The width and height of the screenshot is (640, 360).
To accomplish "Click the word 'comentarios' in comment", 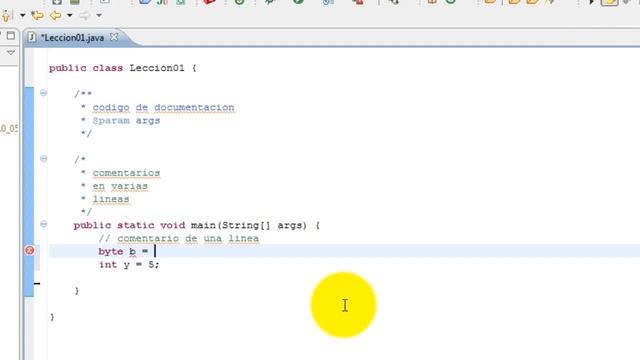I will pyautogui.click(x=126, y=173).
